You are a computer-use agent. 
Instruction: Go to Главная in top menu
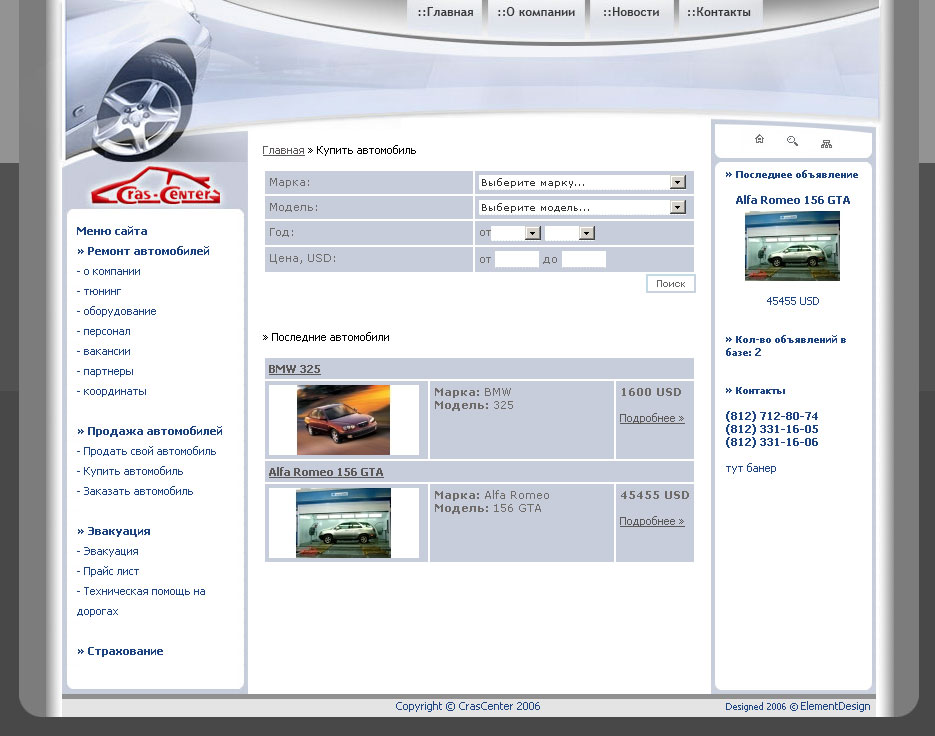click(446, 13)
